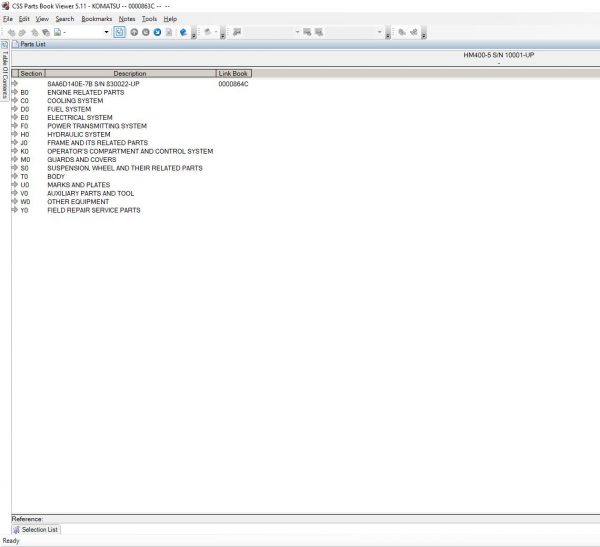Click the arrow icon for M0 Guards And Covers

[15, 160]
